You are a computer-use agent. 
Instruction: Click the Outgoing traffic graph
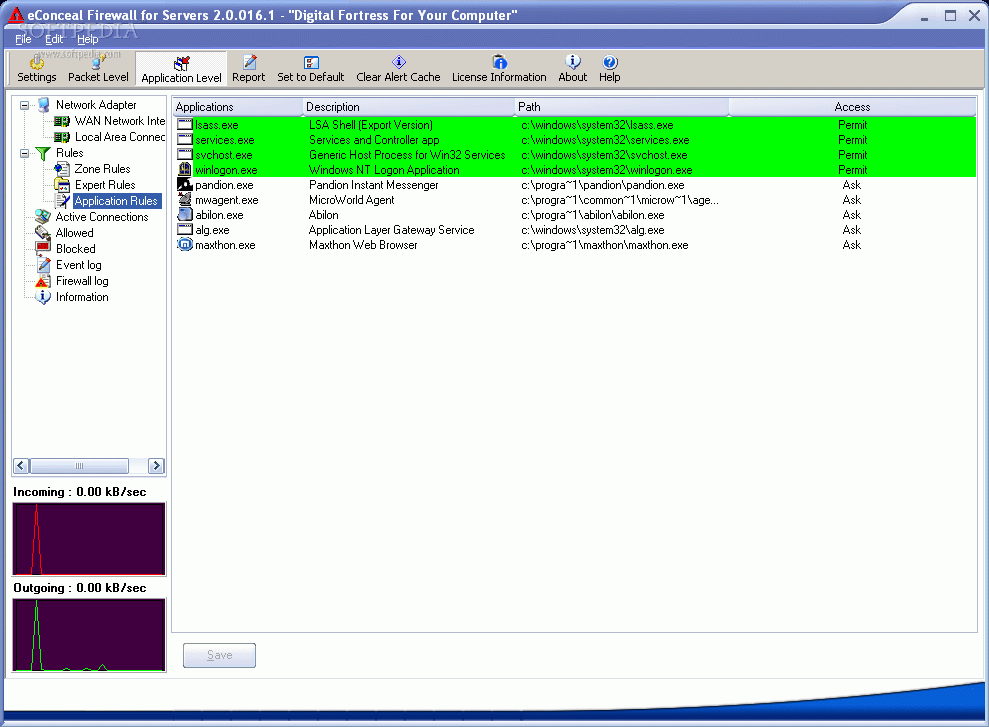click(89, 635)
